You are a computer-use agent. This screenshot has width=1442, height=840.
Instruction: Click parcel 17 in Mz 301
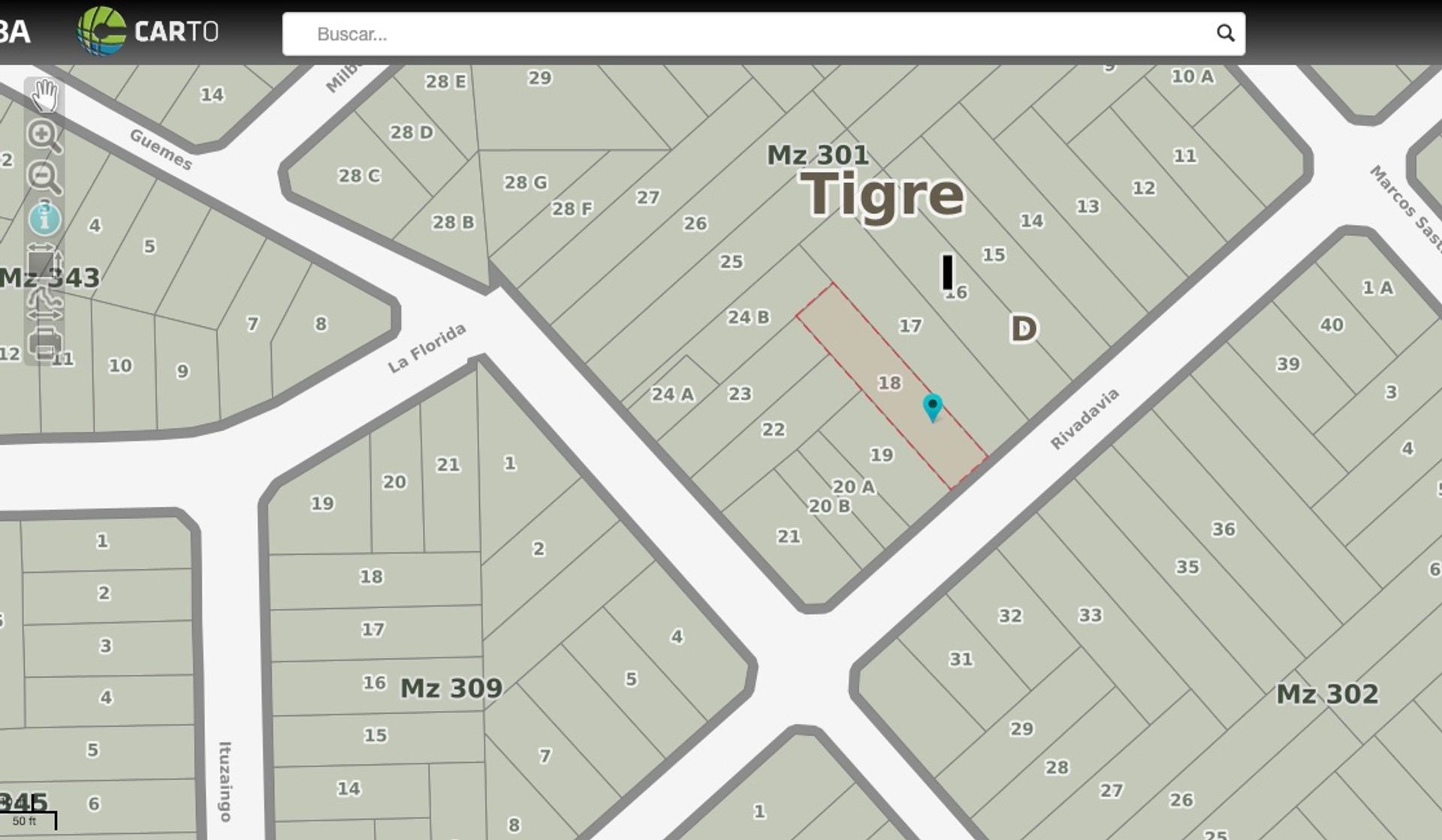click(x=910, y=326)
